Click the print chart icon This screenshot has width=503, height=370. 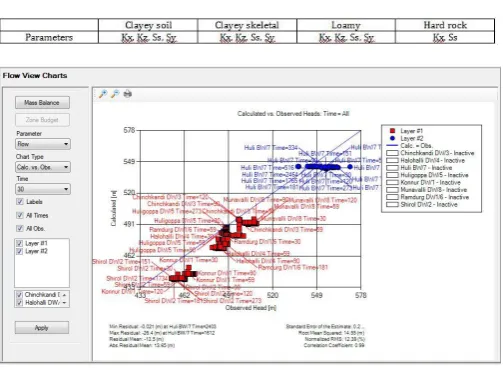(127, 94)
